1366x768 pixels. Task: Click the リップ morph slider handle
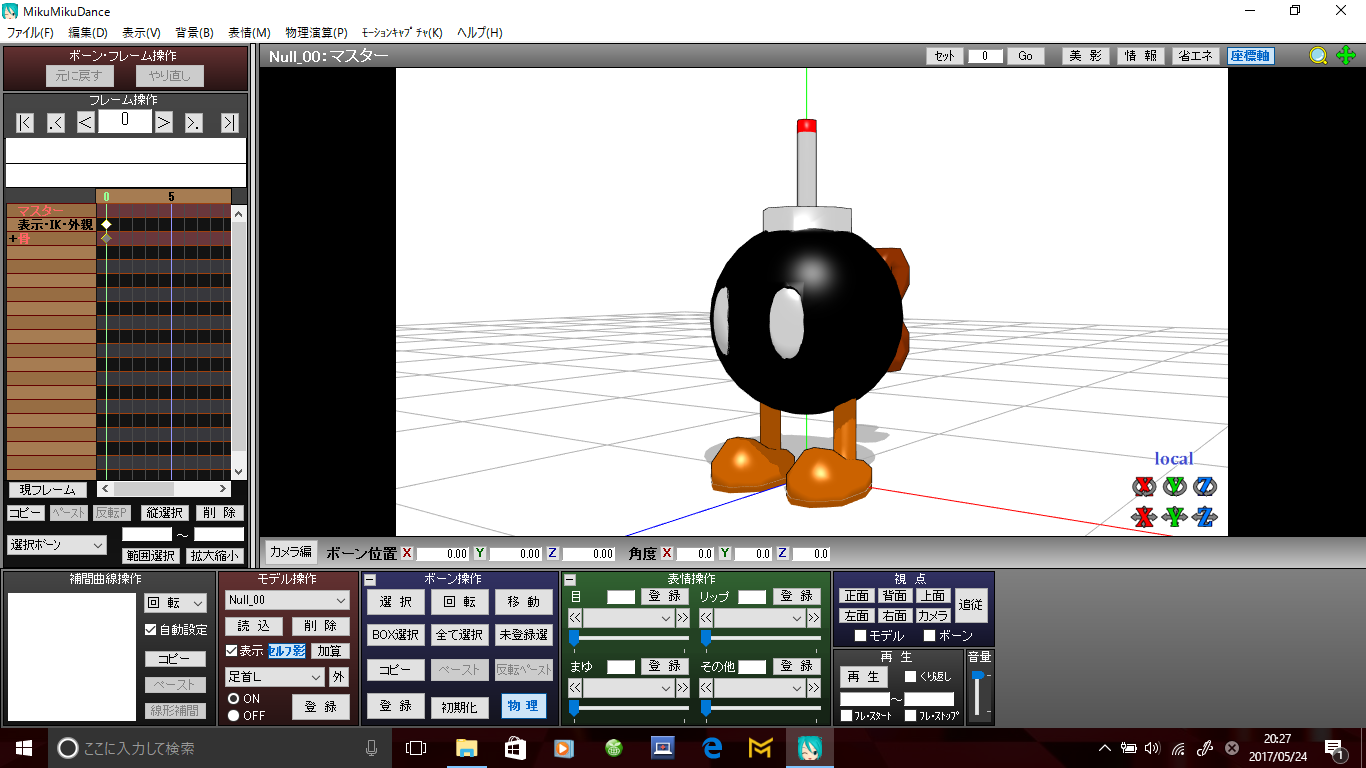click(706, 637)
